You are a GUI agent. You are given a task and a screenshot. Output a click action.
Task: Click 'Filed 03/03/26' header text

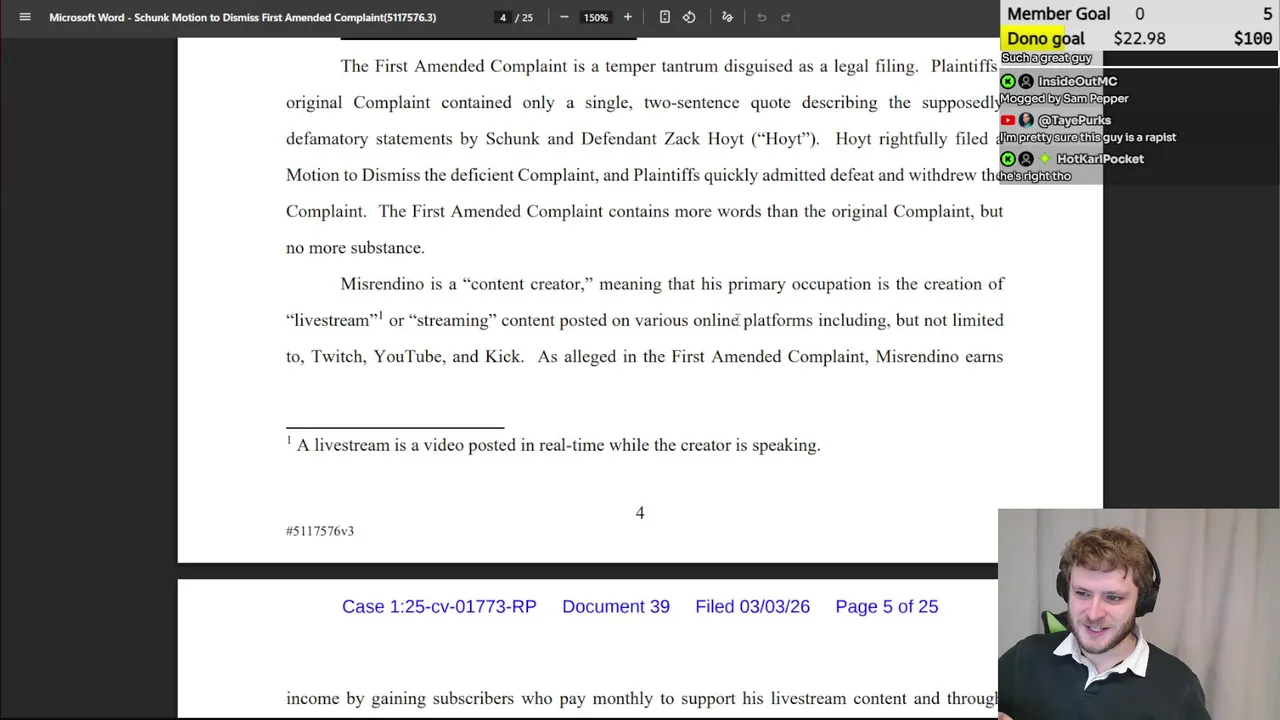coord(753,606)
